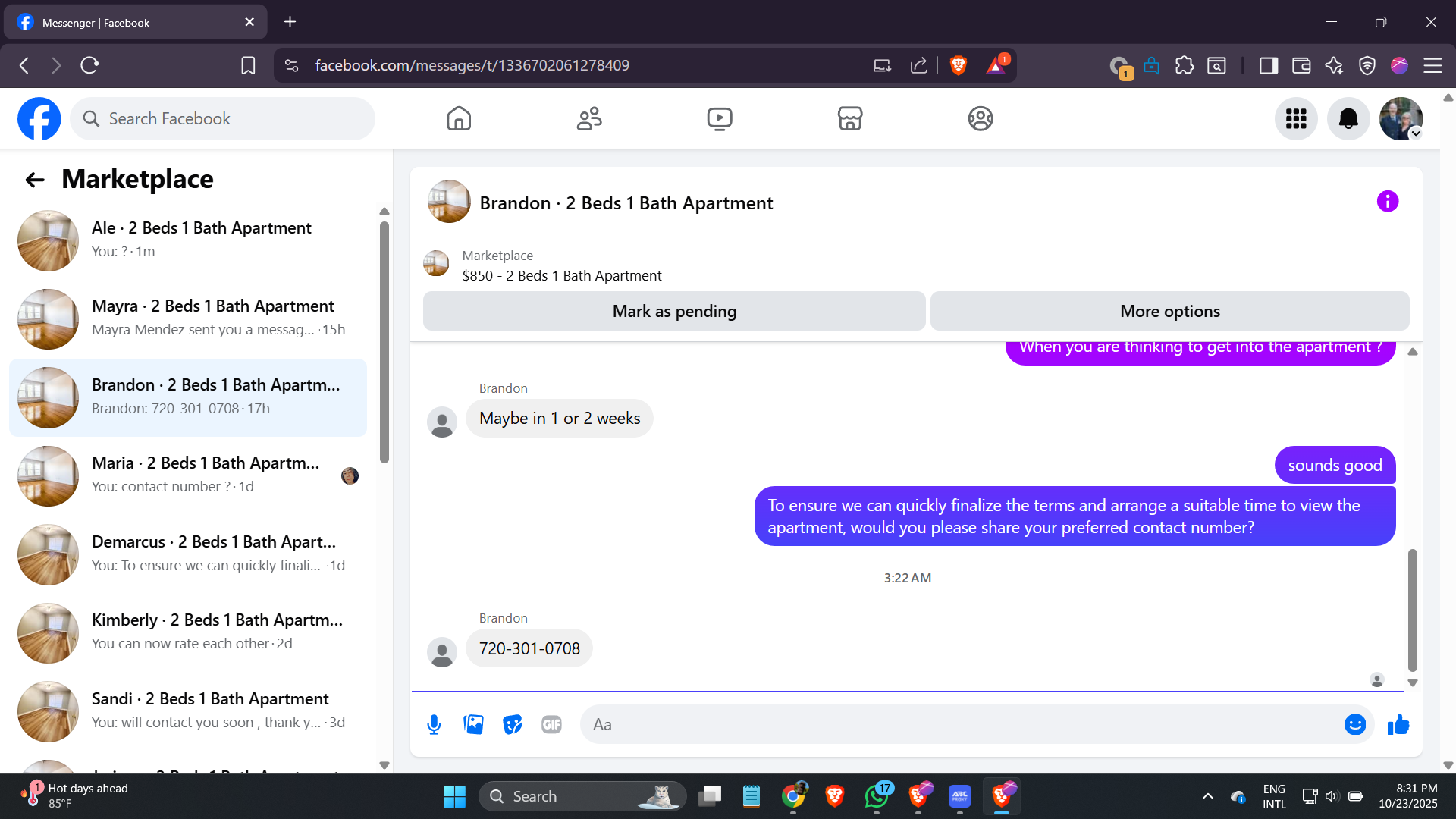Open the emoji picker smiley icon

1354,725
